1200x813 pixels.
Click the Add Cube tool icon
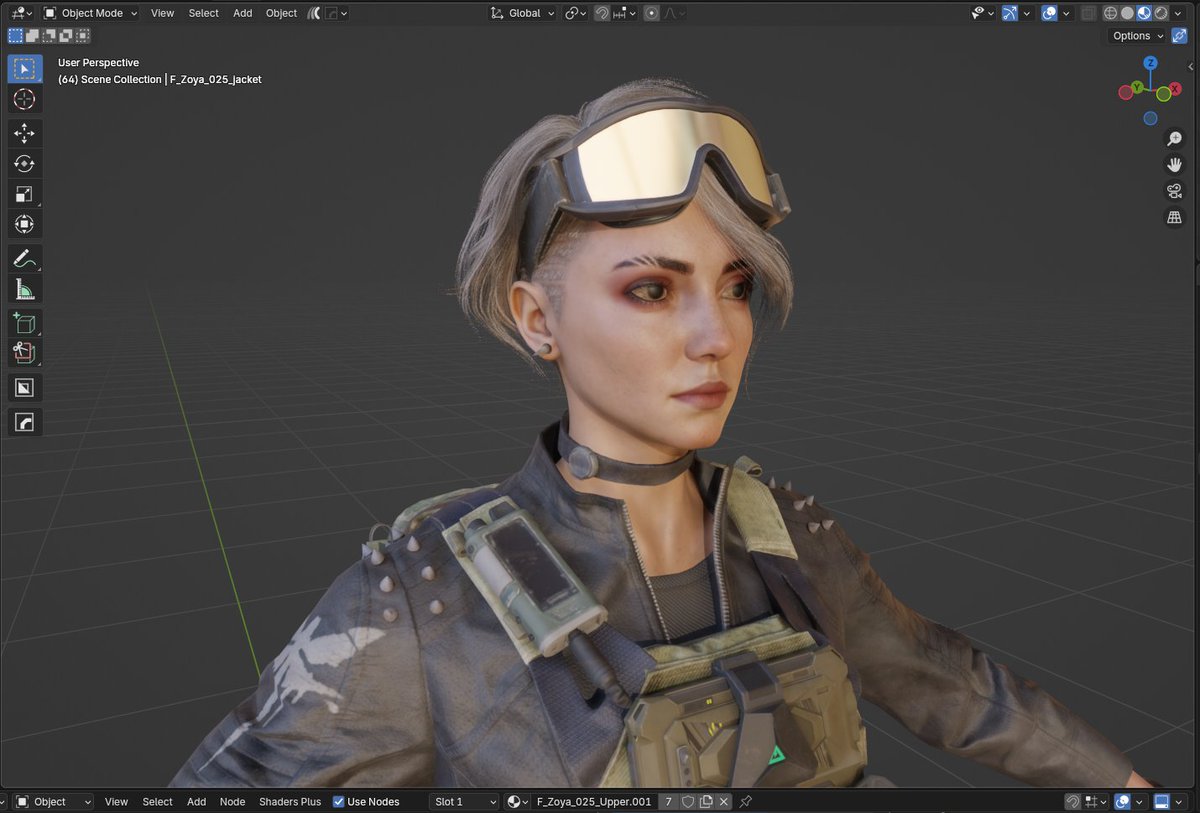pyautogui.click(x=25, y=321)
